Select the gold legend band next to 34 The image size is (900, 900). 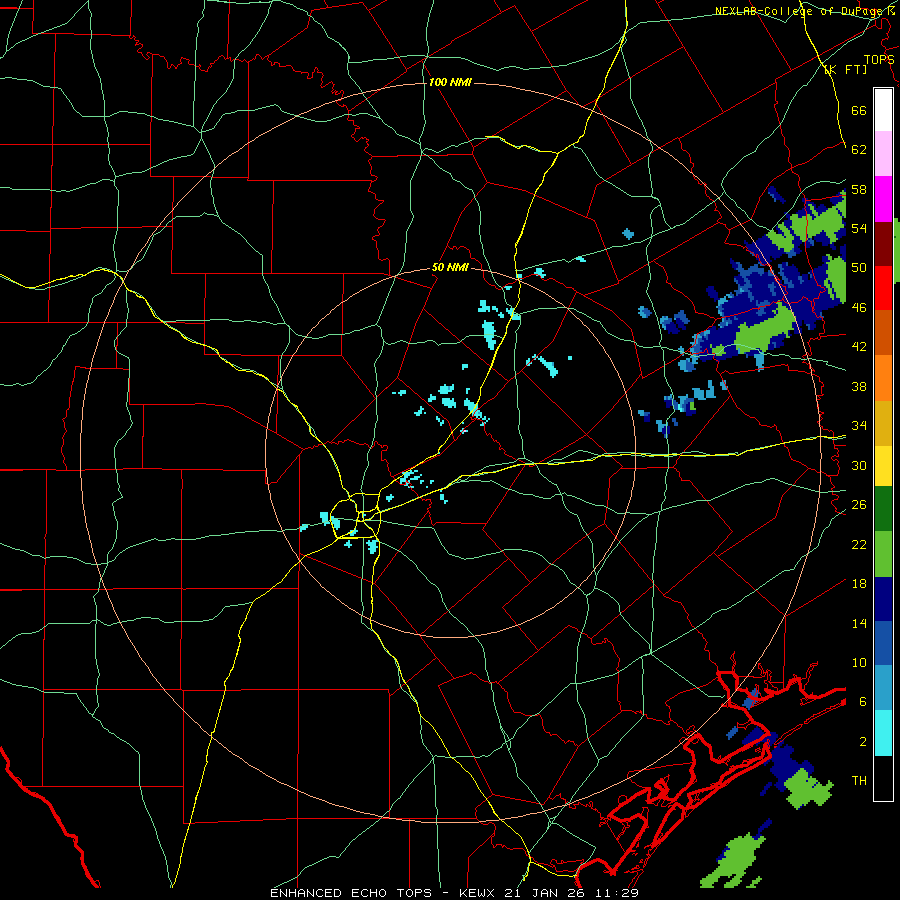(x=883, y=423)
